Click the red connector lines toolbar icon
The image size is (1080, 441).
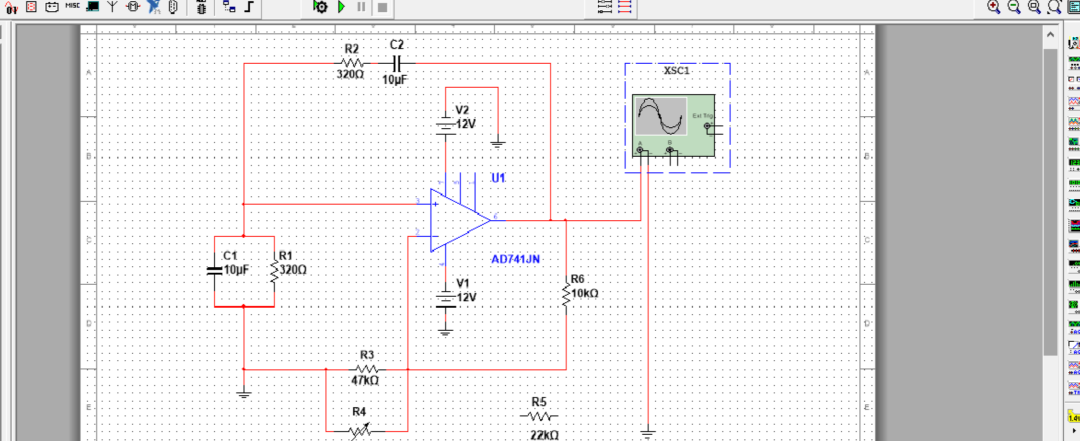(625, 7)
